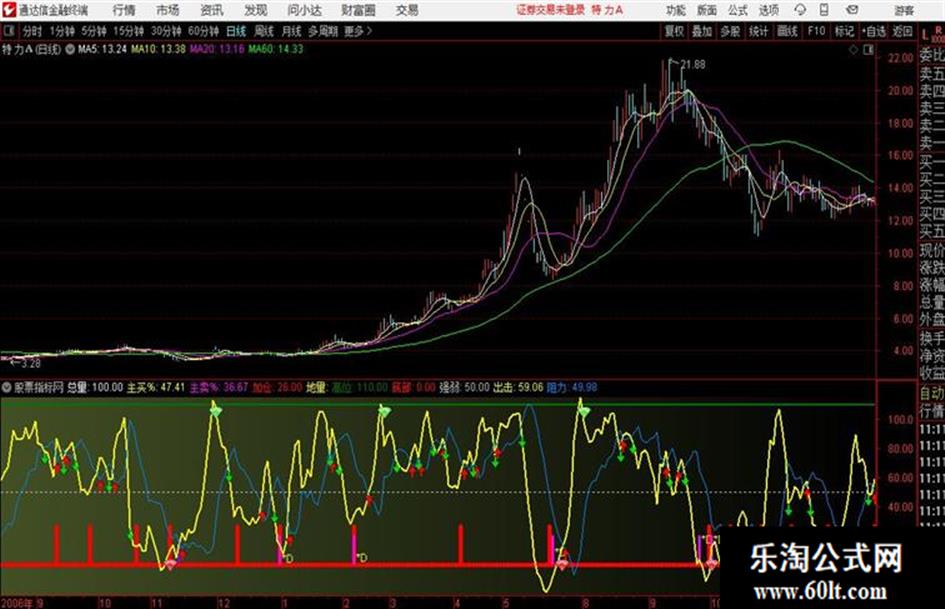Screen dimensions: 945x609
Task: Open the 发现 menu
Action: pyautogui.click(x=256, y=10)
